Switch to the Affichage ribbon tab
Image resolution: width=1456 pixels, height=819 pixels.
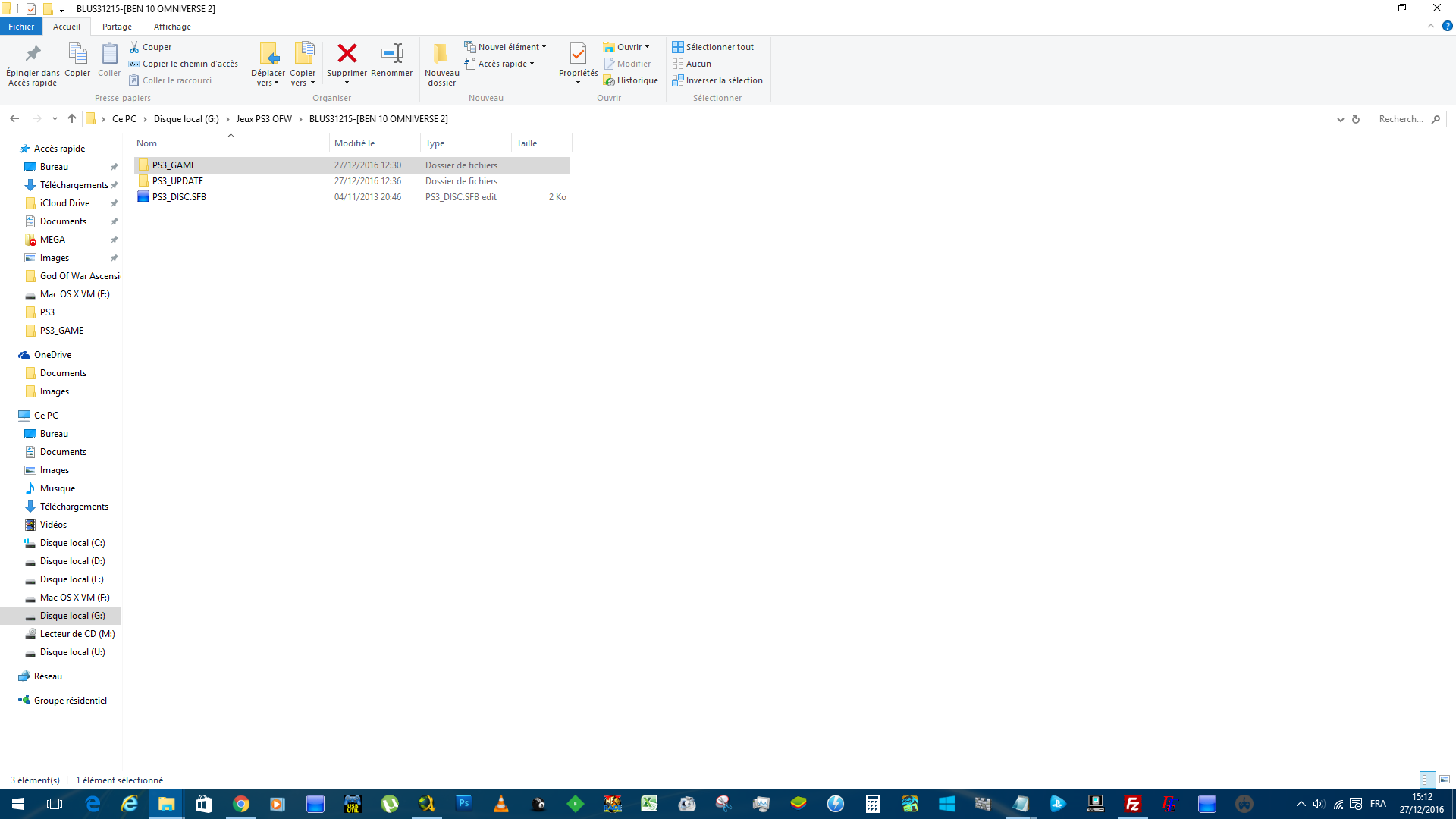pyautogui.click(x=172, y=27)
